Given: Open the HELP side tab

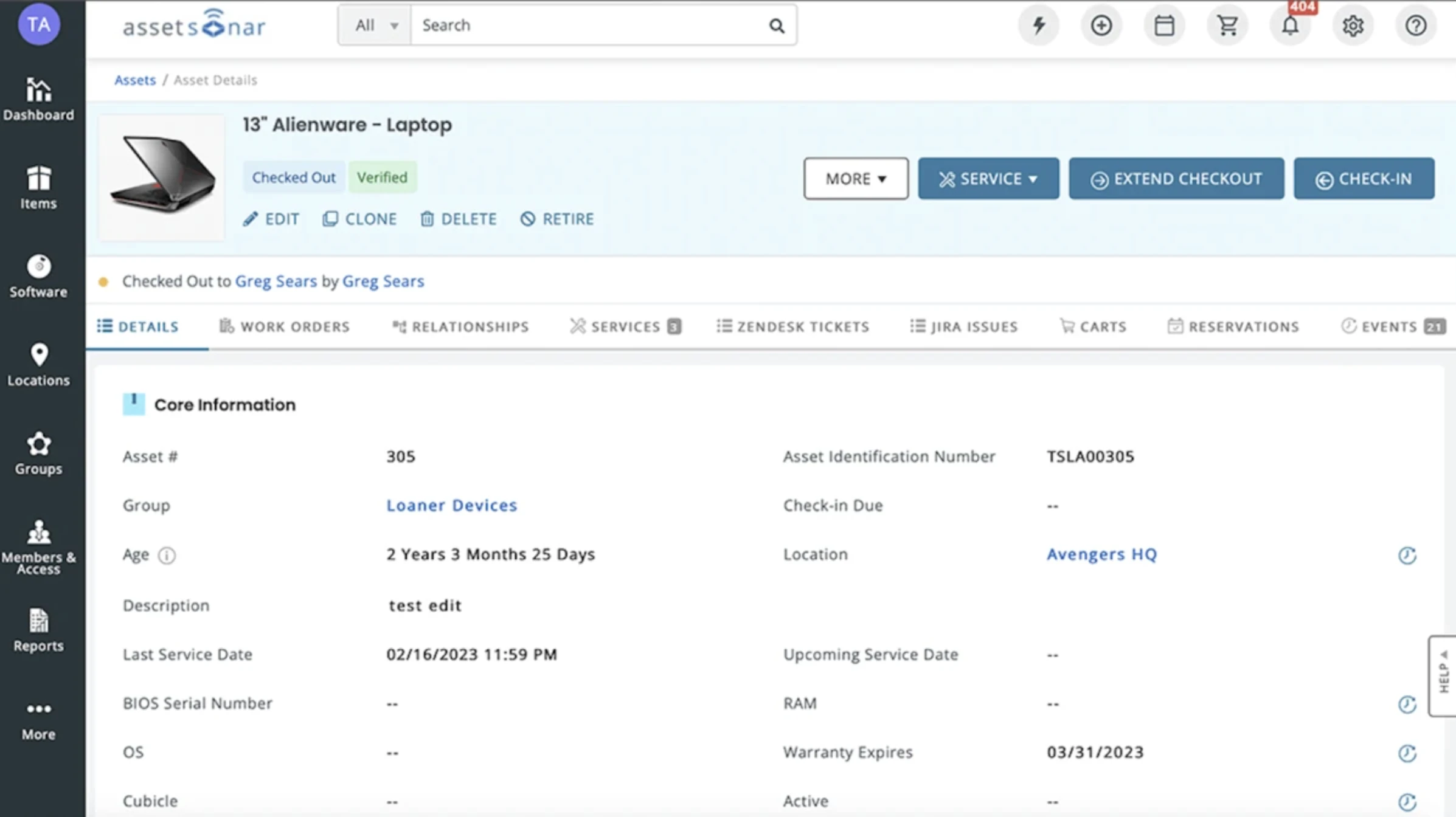Looking at the screenshot, I should click(x=1443, y=676).
